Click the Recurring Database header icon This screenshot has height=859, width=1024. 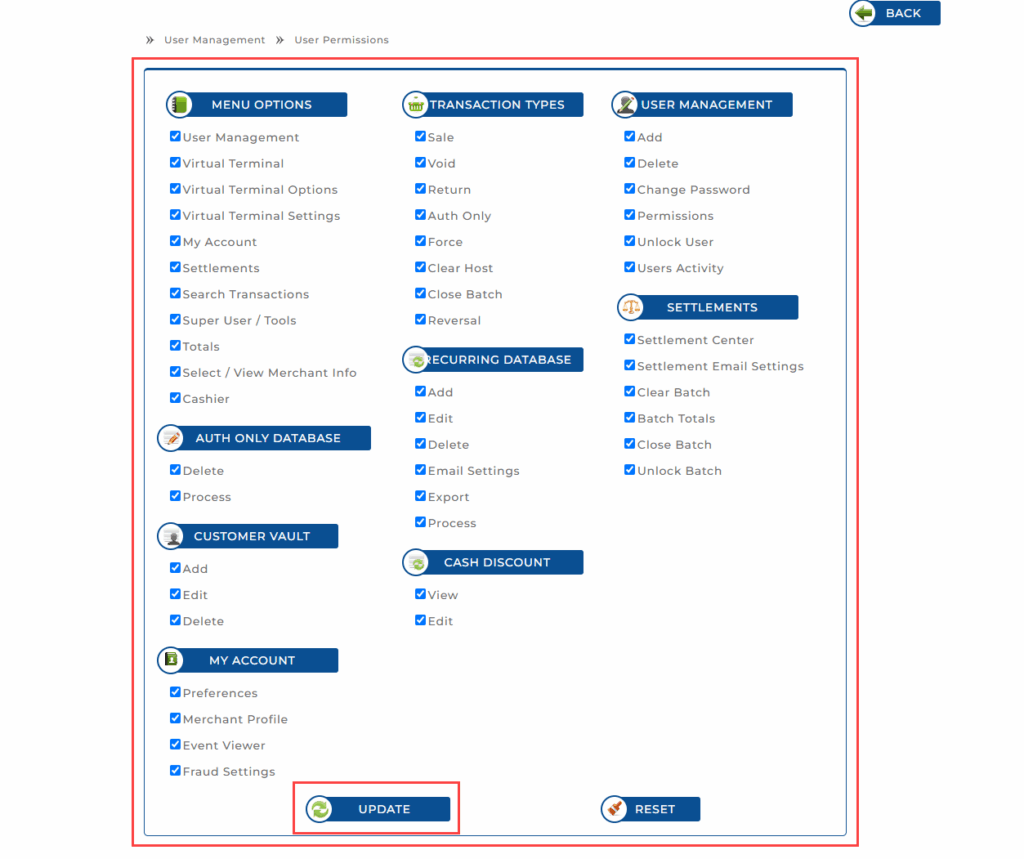tap(416, 360)
